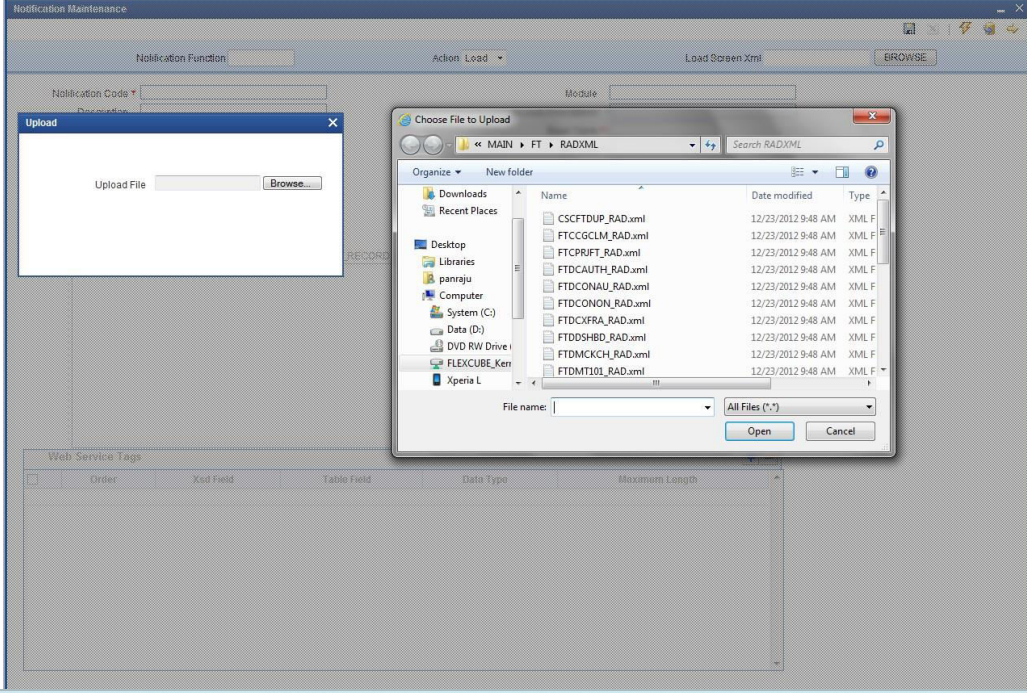
Task: Open the Organize menu dropdown
Action: click(436, 172)
